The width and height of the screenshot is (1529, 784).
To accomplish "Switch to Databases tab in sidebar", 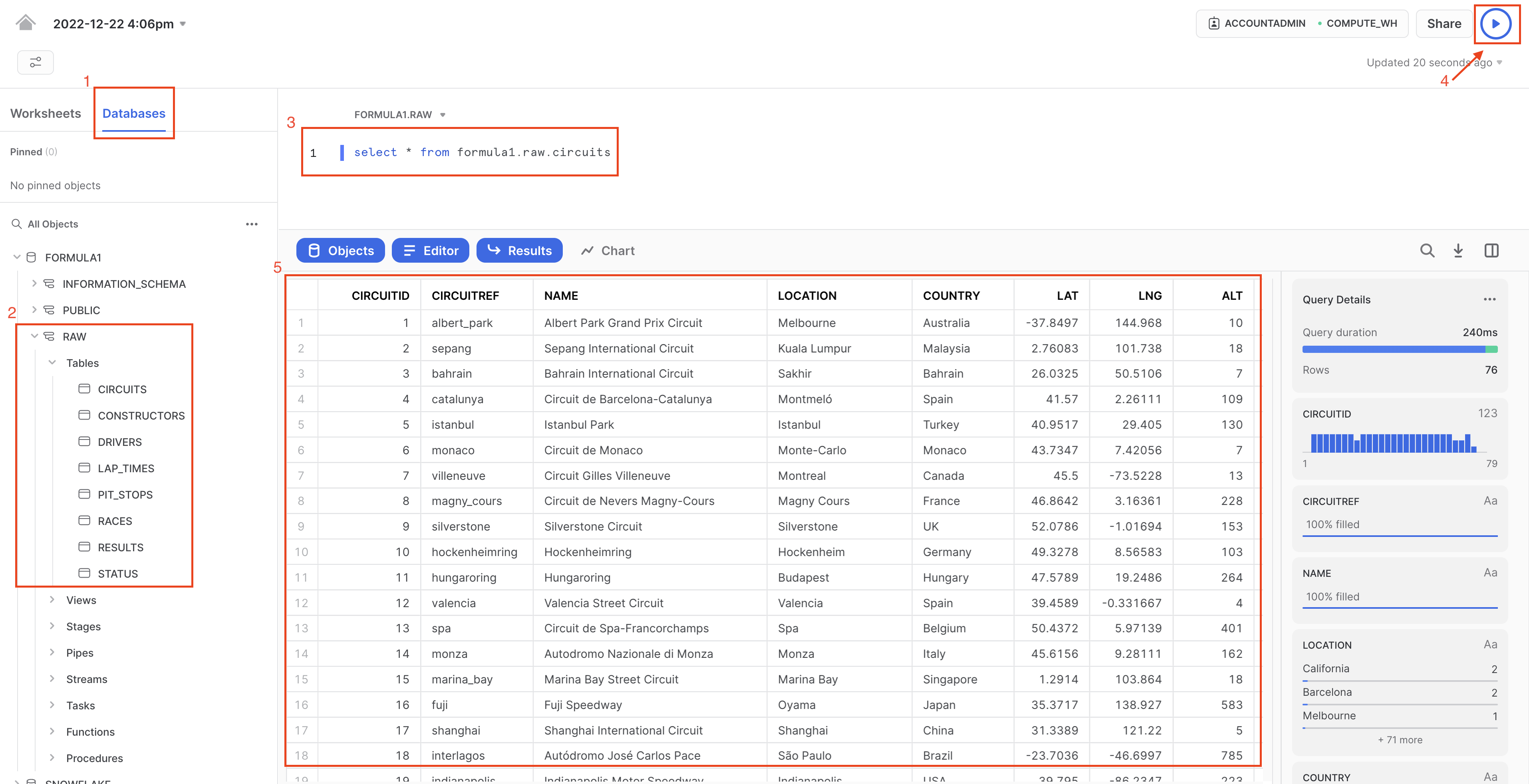I will [133, 112].
